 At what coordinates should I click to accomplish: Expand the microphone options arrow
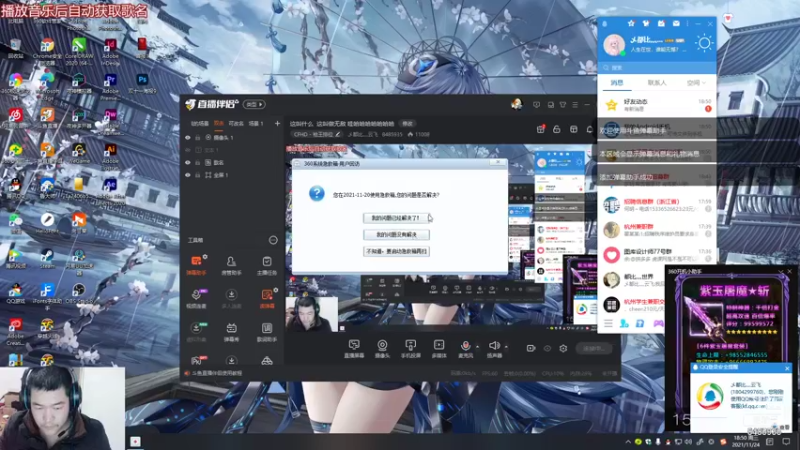tap(478, 347)
